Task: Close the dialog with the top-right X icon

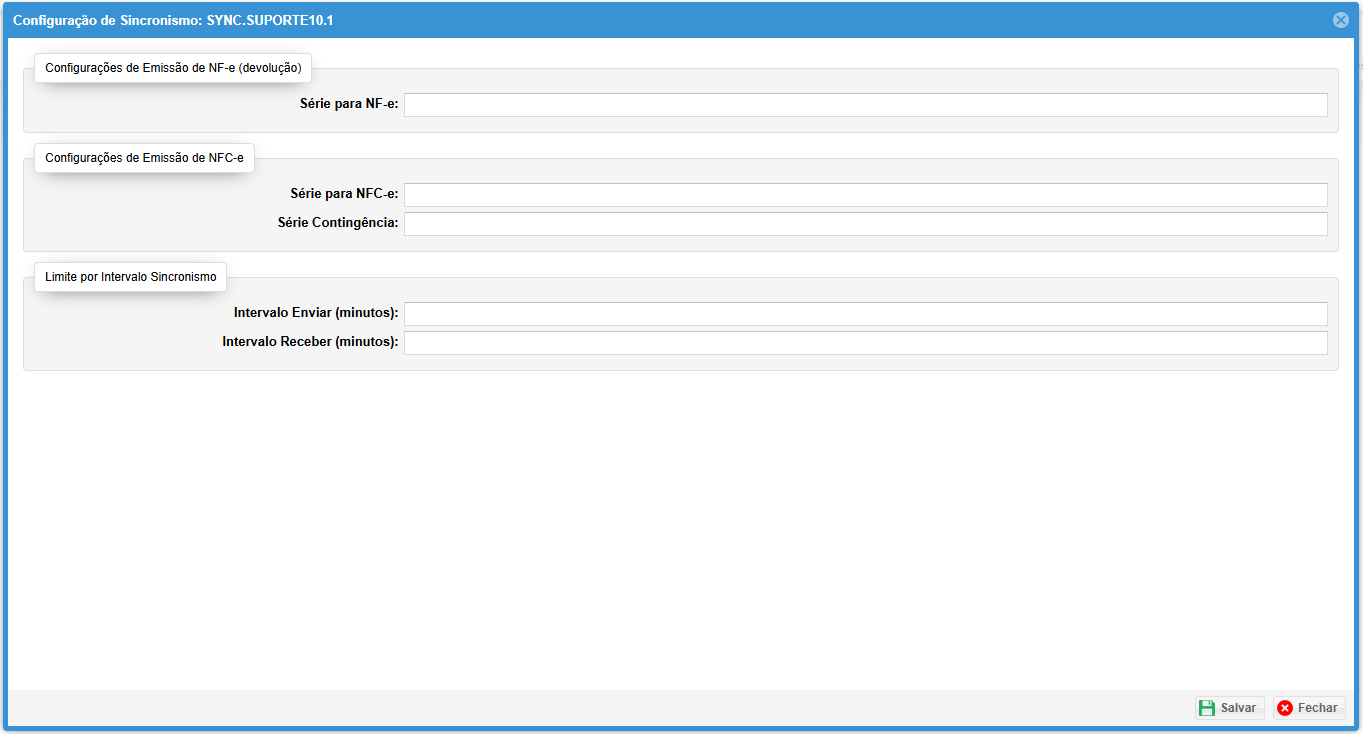Action: (x=1340, y=20)
